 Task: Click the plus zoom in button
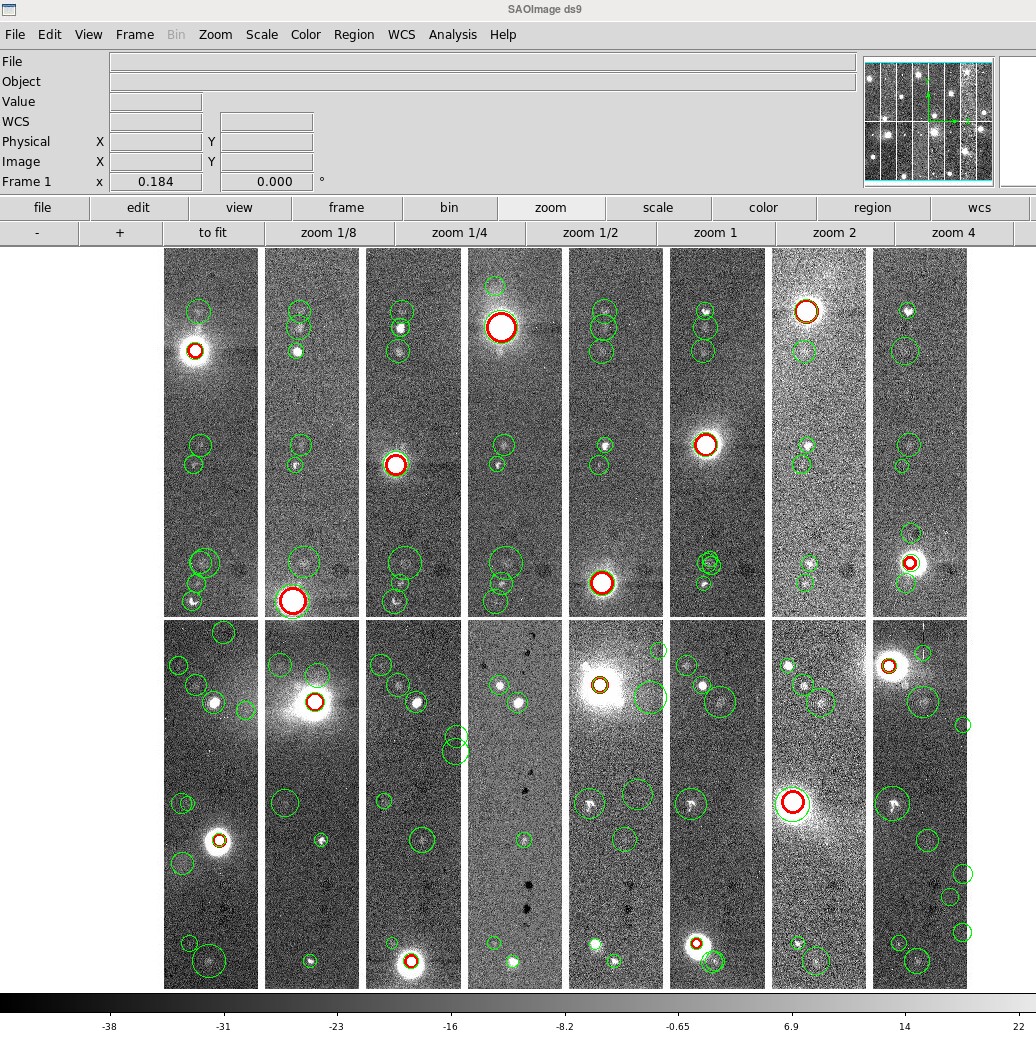pos(120,233)
